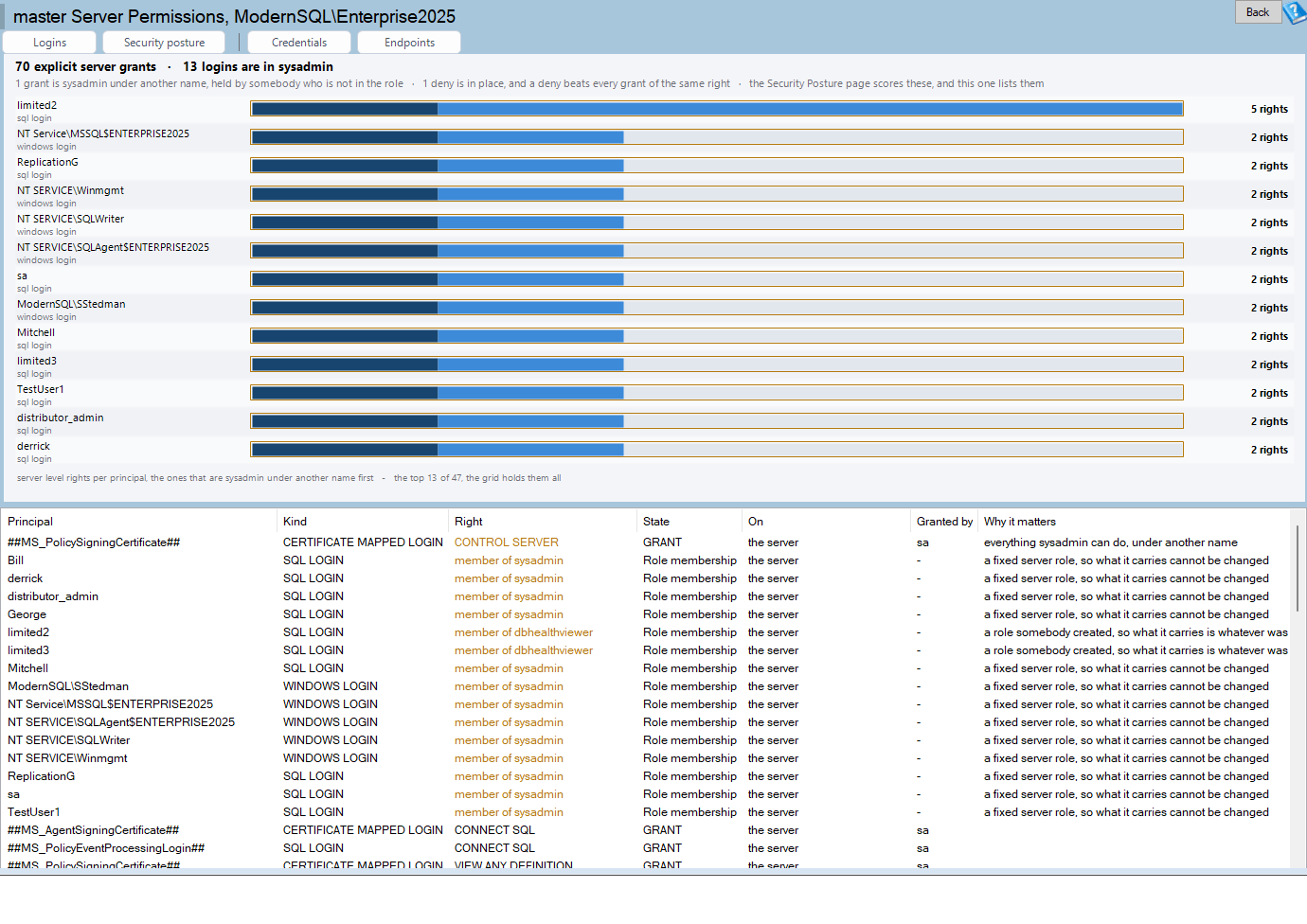Open the help icon beside Back
This screenshot has height=924, width=1307.
point(1296,12)
